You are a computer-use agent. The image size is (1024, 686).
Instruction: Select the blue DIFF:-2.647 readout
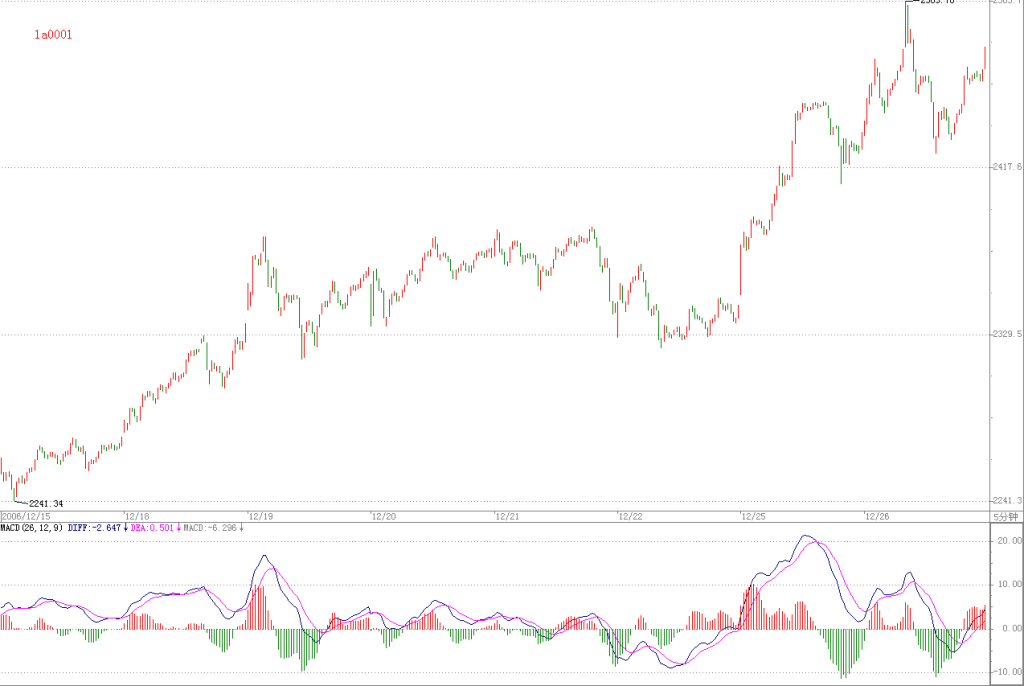click(x=95, y=527)
